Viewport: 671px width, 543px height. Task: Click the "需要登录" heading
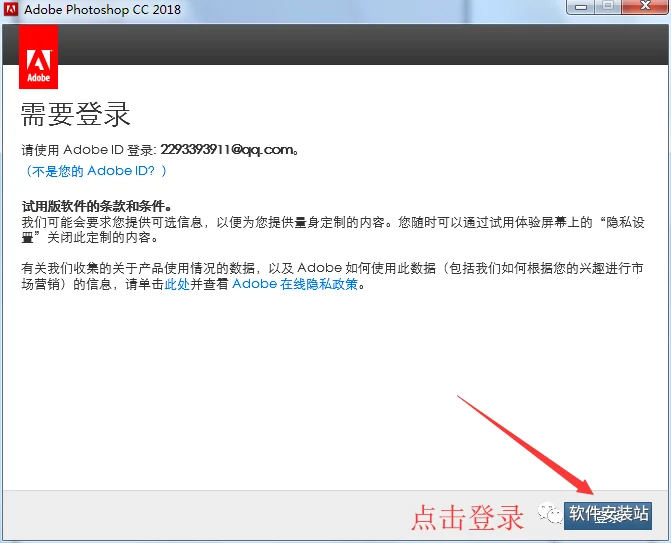click(x=75, y=114)
